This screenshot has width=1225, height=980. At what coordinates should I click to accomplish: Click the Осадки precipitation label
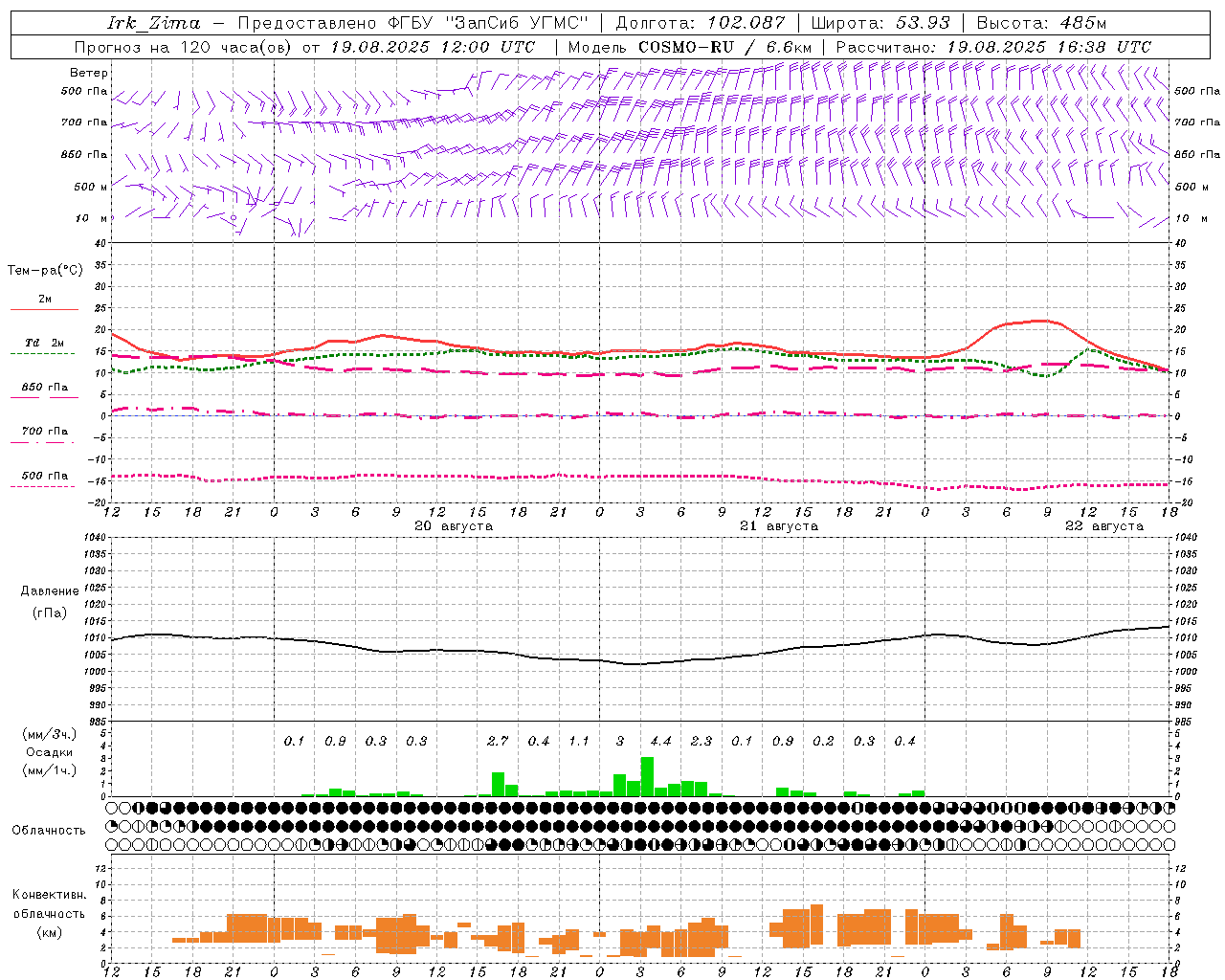49,752
